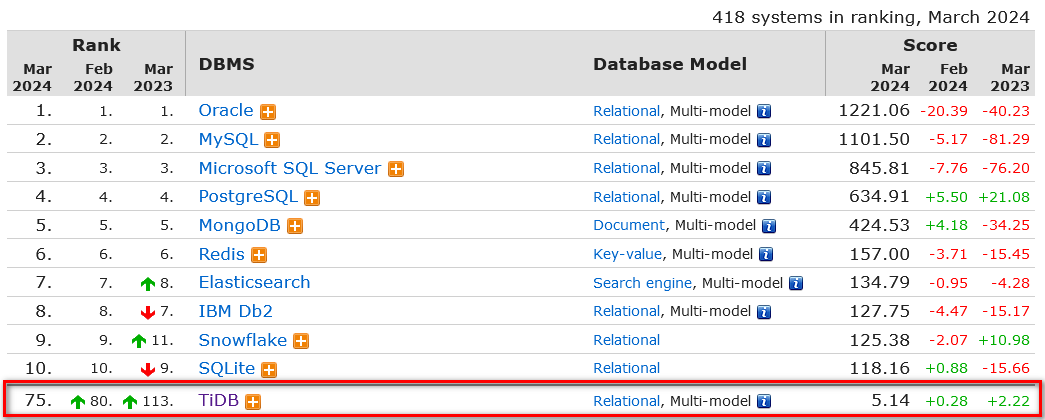Follow the Search engine model link
The height and width of the screenshot is (420, 1045).
click(x=643, y=283)
